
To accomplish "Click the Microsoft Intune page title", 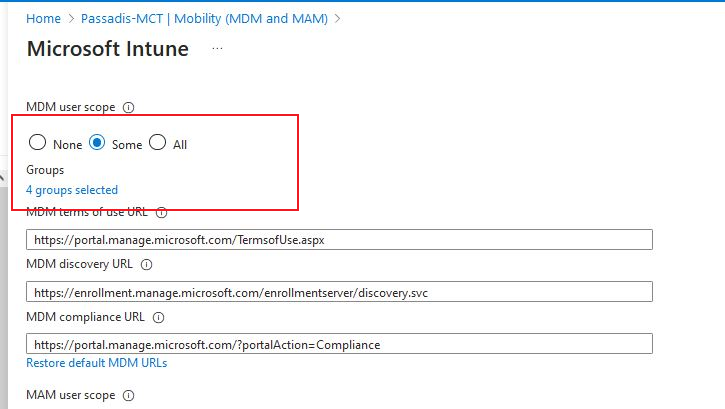I will (108, 49).
